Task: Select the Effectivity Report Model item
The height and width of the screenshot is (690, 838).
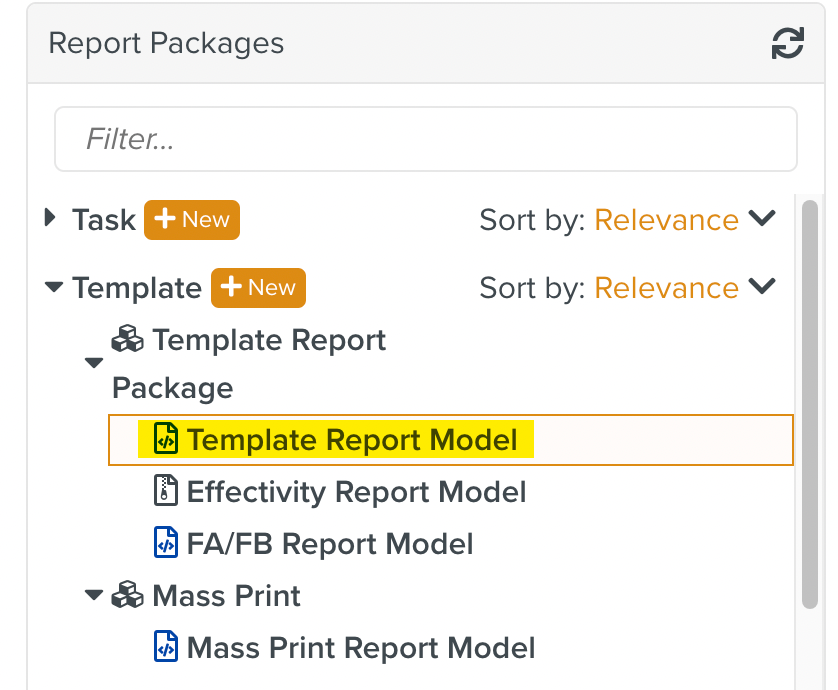Action: click(356, 492)
